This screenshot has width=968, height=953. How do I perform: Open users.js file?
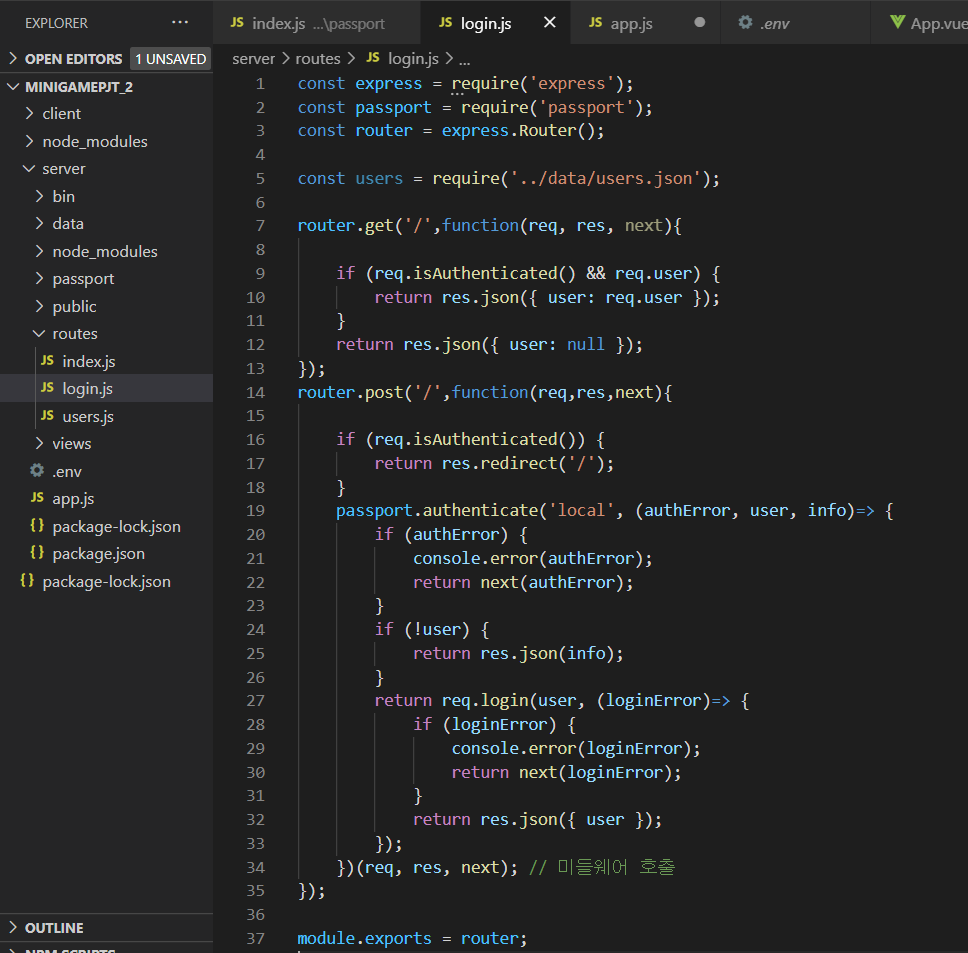(x=106, y=416)
